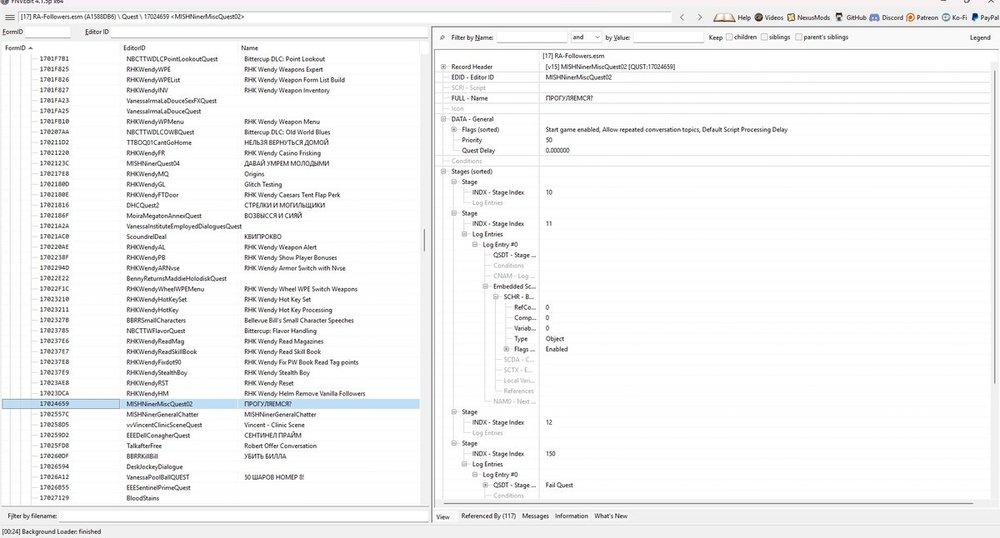
Task: Enable the parent's siblings checkbox
Action: [798, 37]
